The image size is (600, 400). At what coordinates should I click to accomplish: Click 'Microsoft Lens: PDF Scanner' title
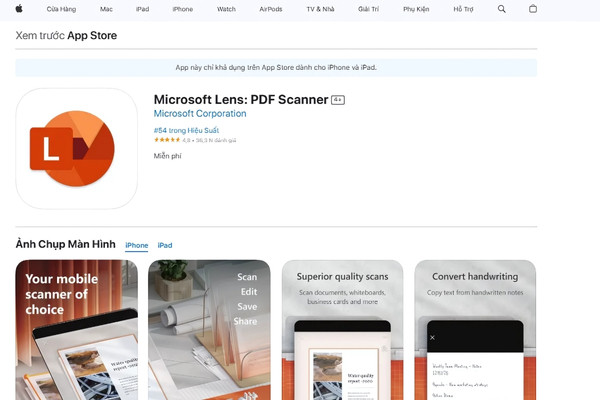point(241,100)
